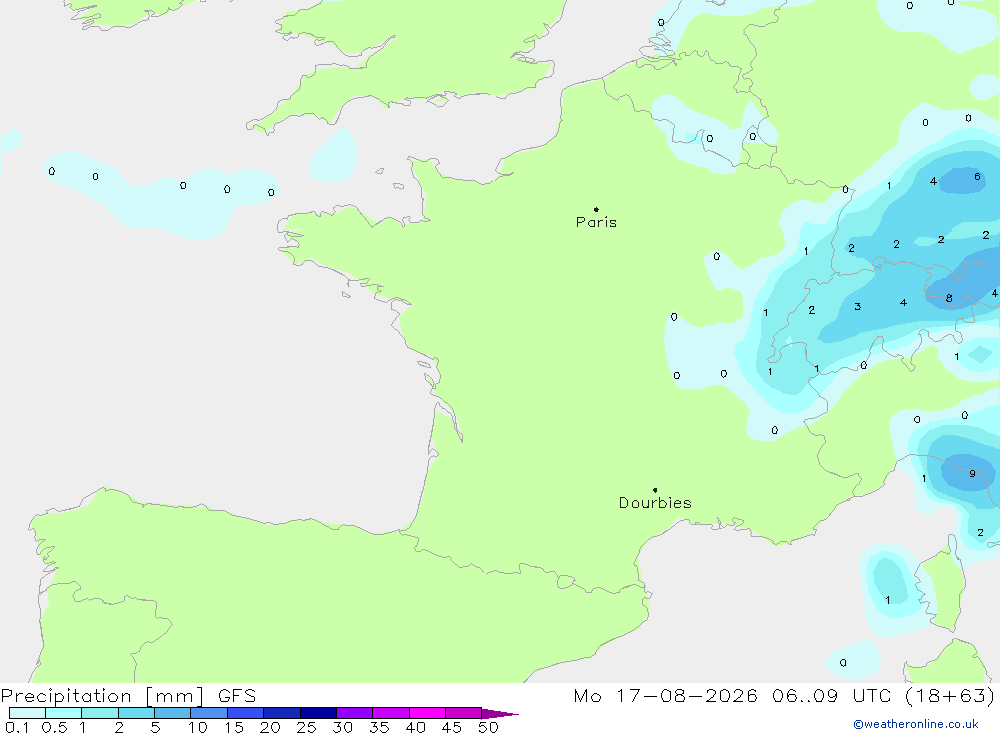Click the precipitation value 6 over Germany
Viewport: 1000px width, 733px height.
(x=977, y=176)
